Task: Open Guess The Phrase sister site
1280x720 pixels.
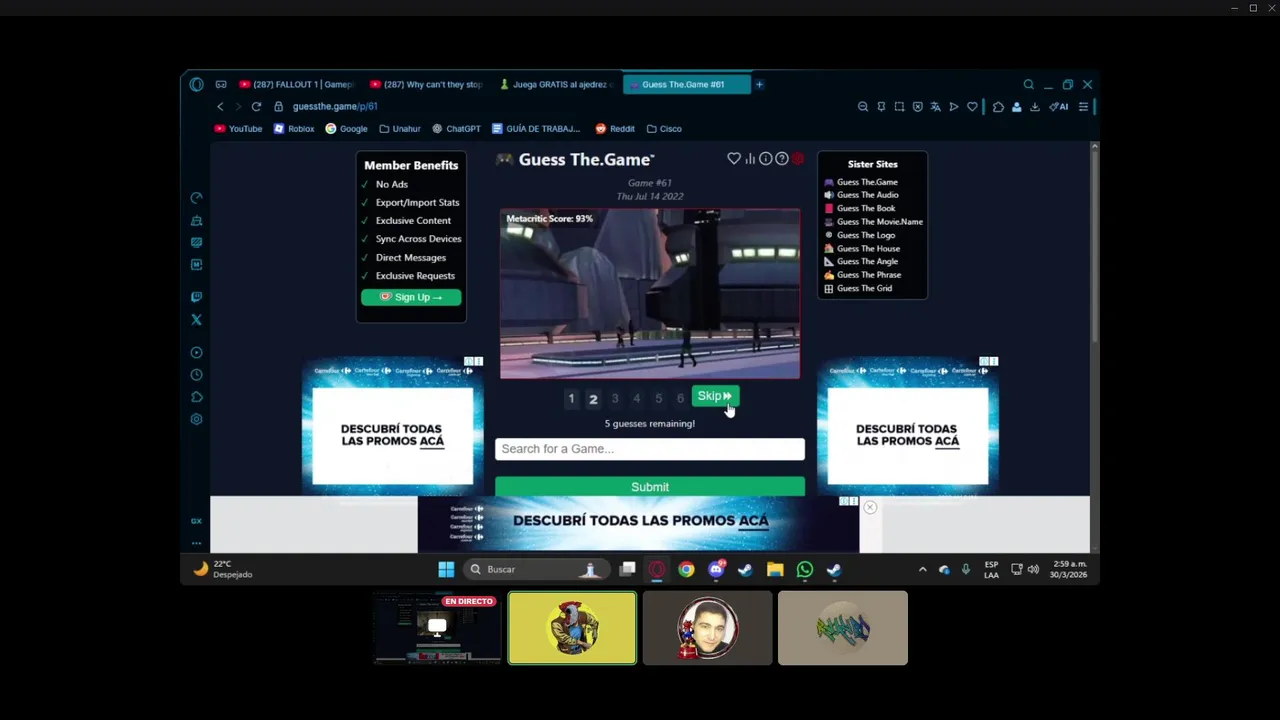Action: click(862, 274)
